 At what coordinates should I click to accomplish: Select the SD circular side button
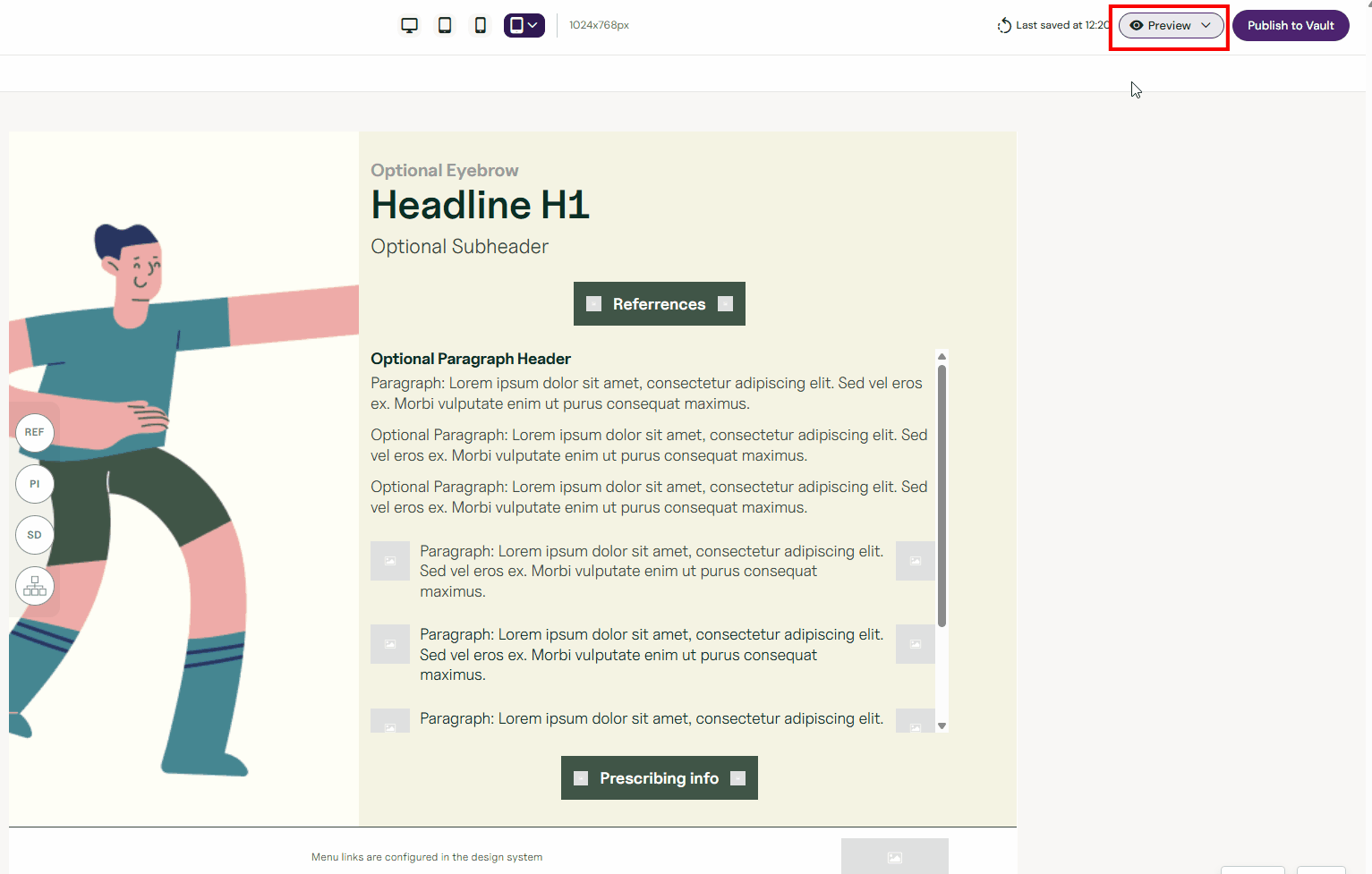[x=35, y=535]
